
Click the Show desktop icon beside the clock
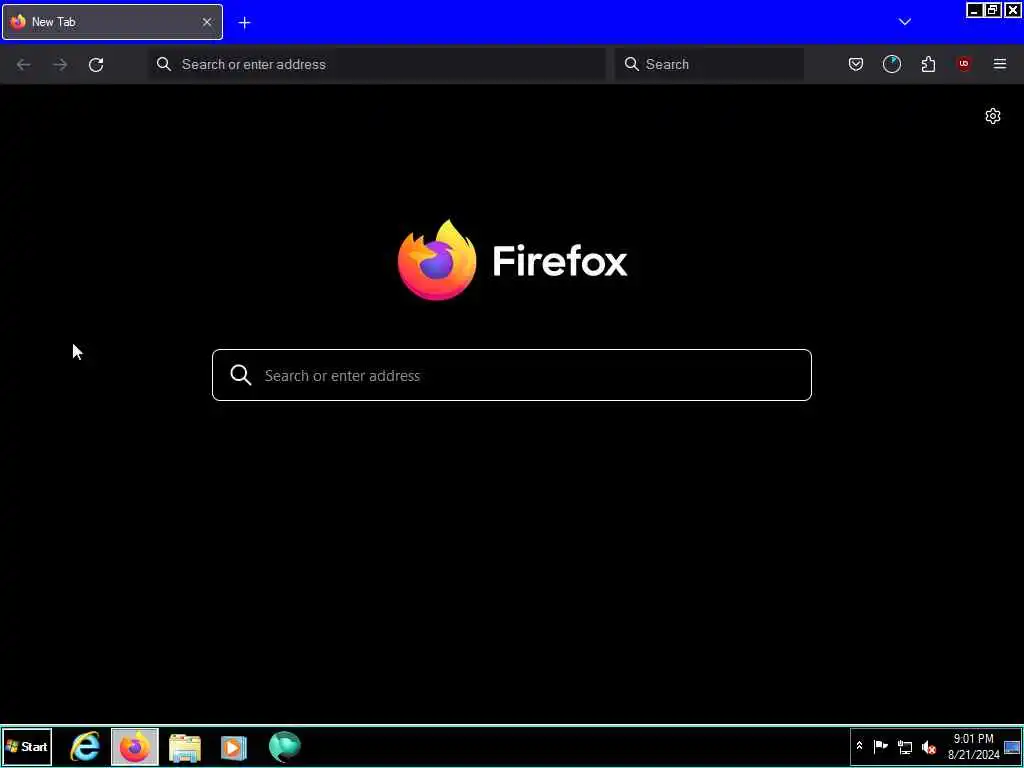coord(1012,746)
